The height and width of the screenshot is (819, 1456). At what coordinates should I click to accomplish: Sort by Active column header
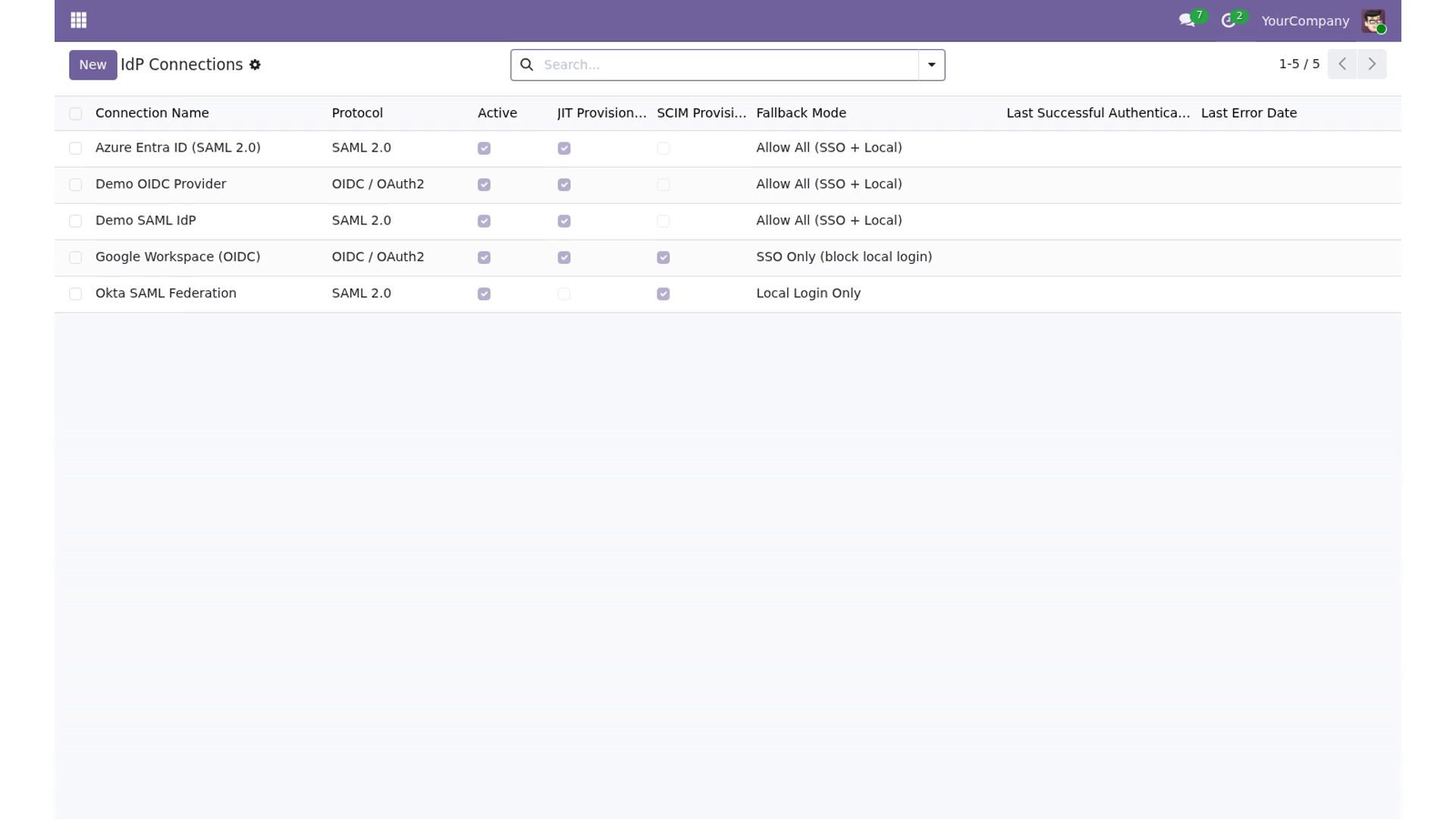497,113
